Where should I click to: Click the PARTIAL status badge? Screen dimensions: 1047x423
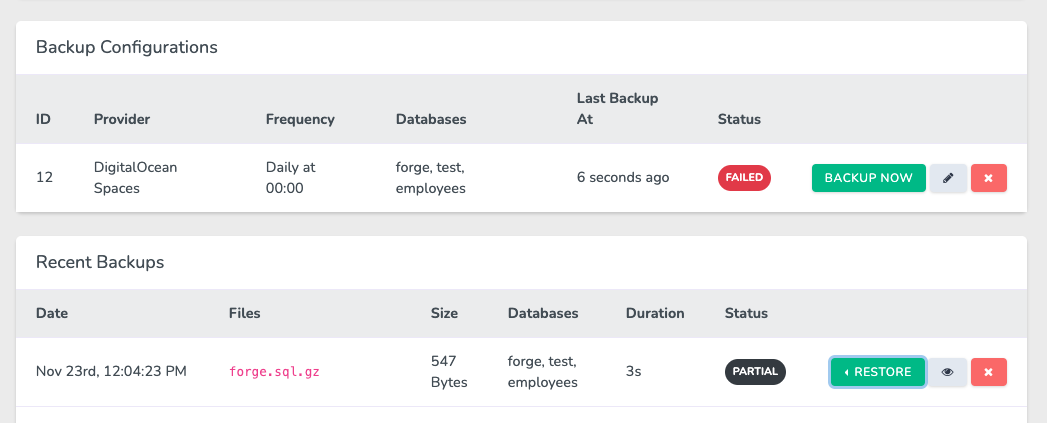(755, 372)
